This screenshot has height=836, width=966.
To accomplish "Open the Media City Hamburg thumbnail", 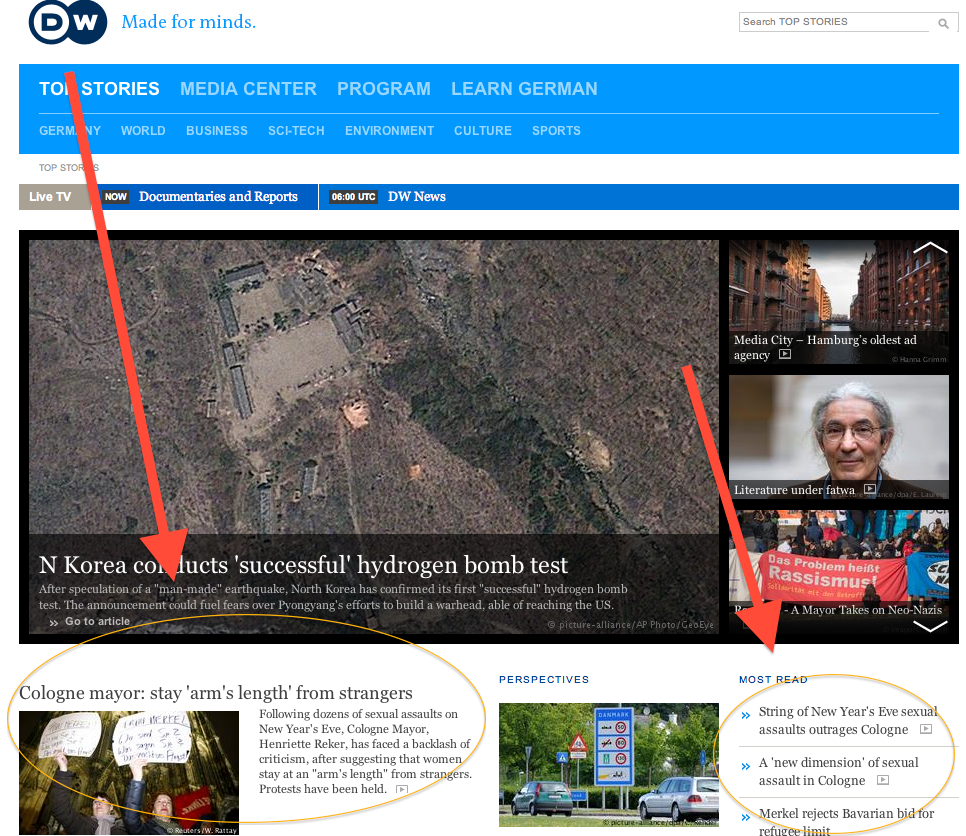I will (x=838, y=302).
